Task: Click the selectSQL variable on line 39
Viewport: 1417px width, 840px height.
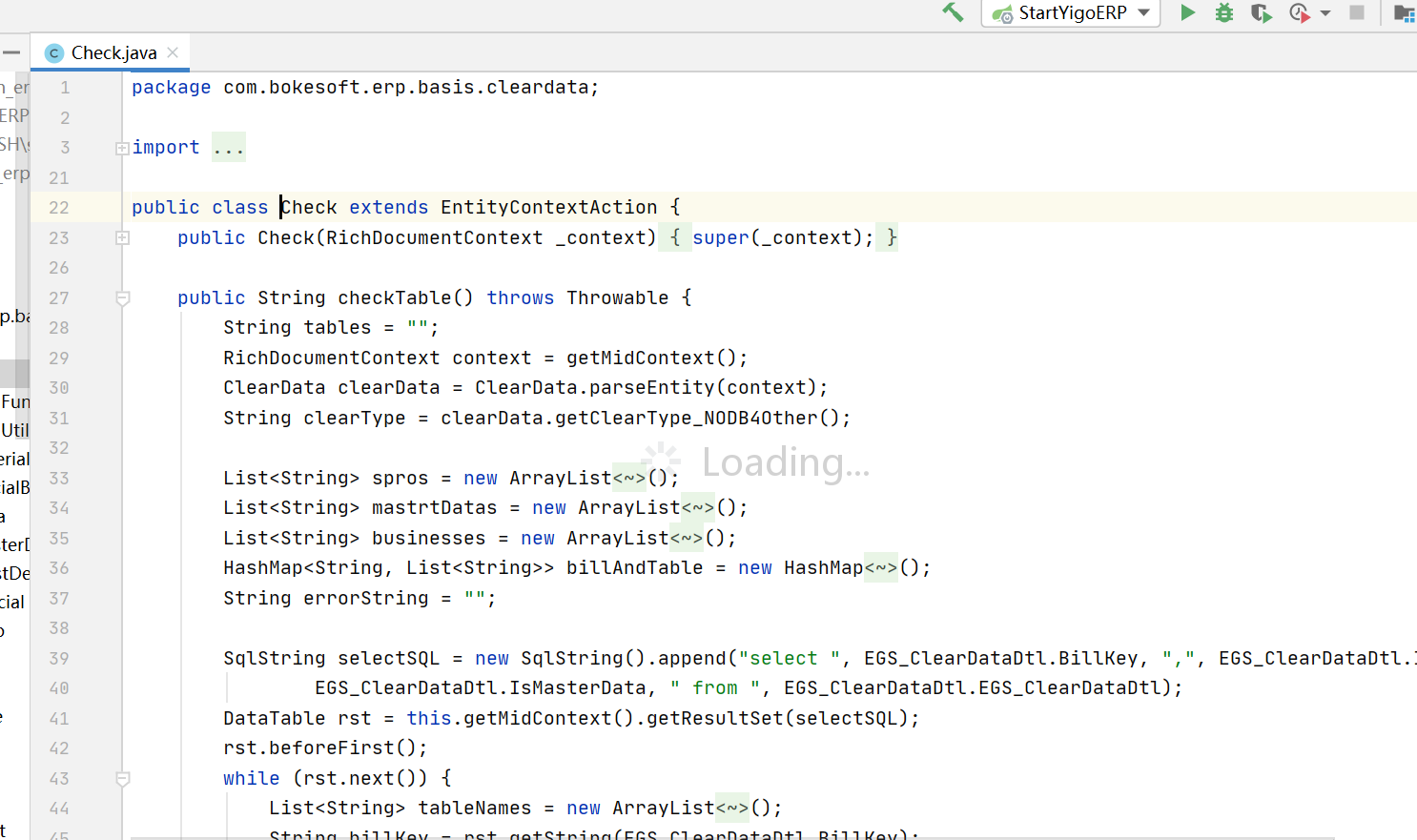Action: tap(389, 658)
